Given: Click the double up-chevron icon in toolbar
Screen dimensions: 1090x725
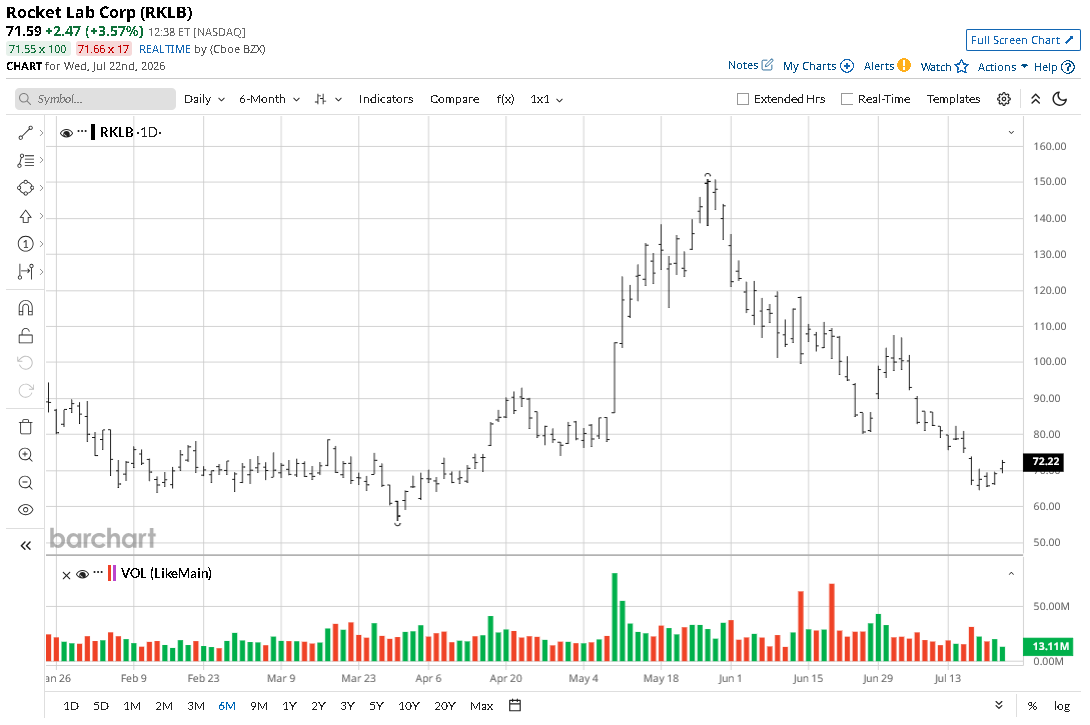Looking at the screenshot, I should tap(1035, 99).
